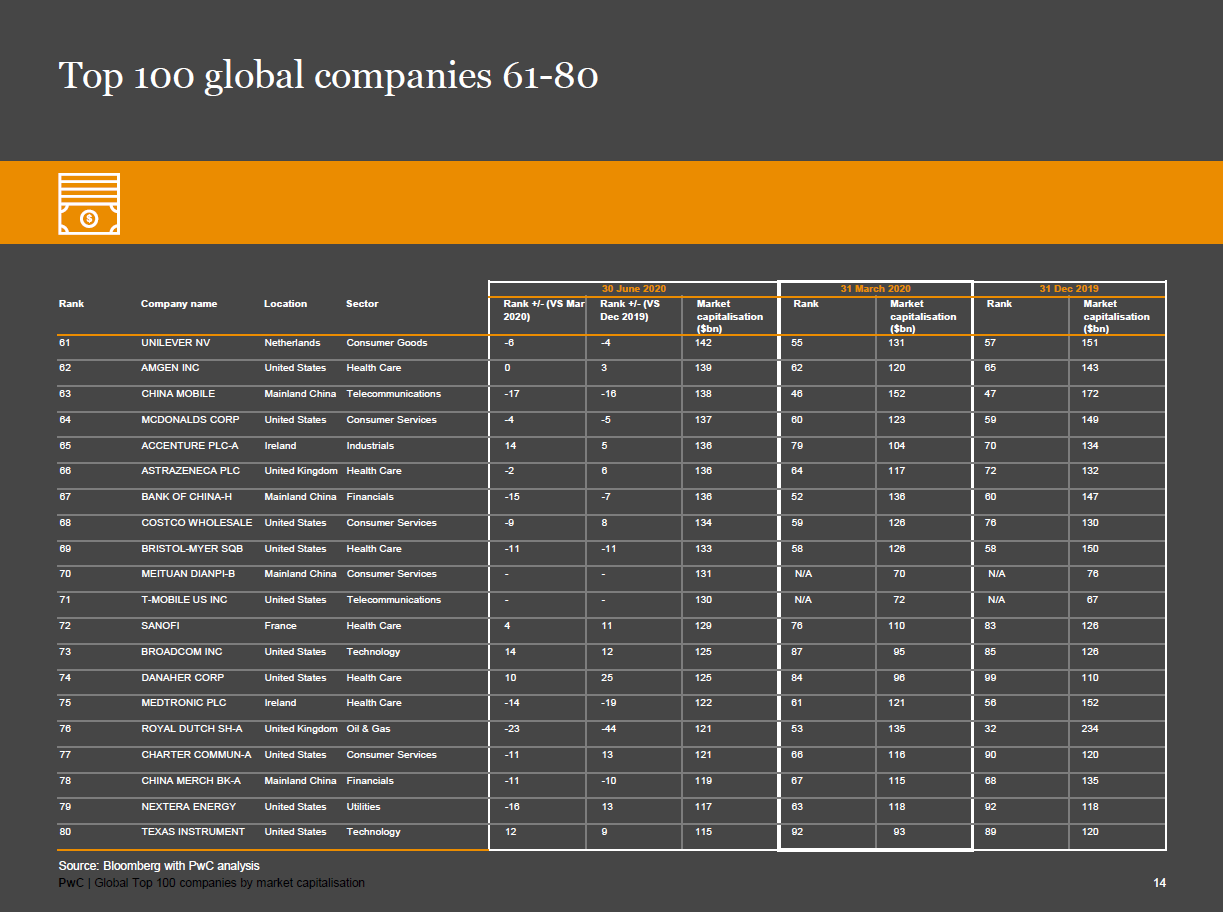Select the 'ASTRAZENECA PLC' company cell
This screenshot has height=912, width=1223.
(191, 471)
